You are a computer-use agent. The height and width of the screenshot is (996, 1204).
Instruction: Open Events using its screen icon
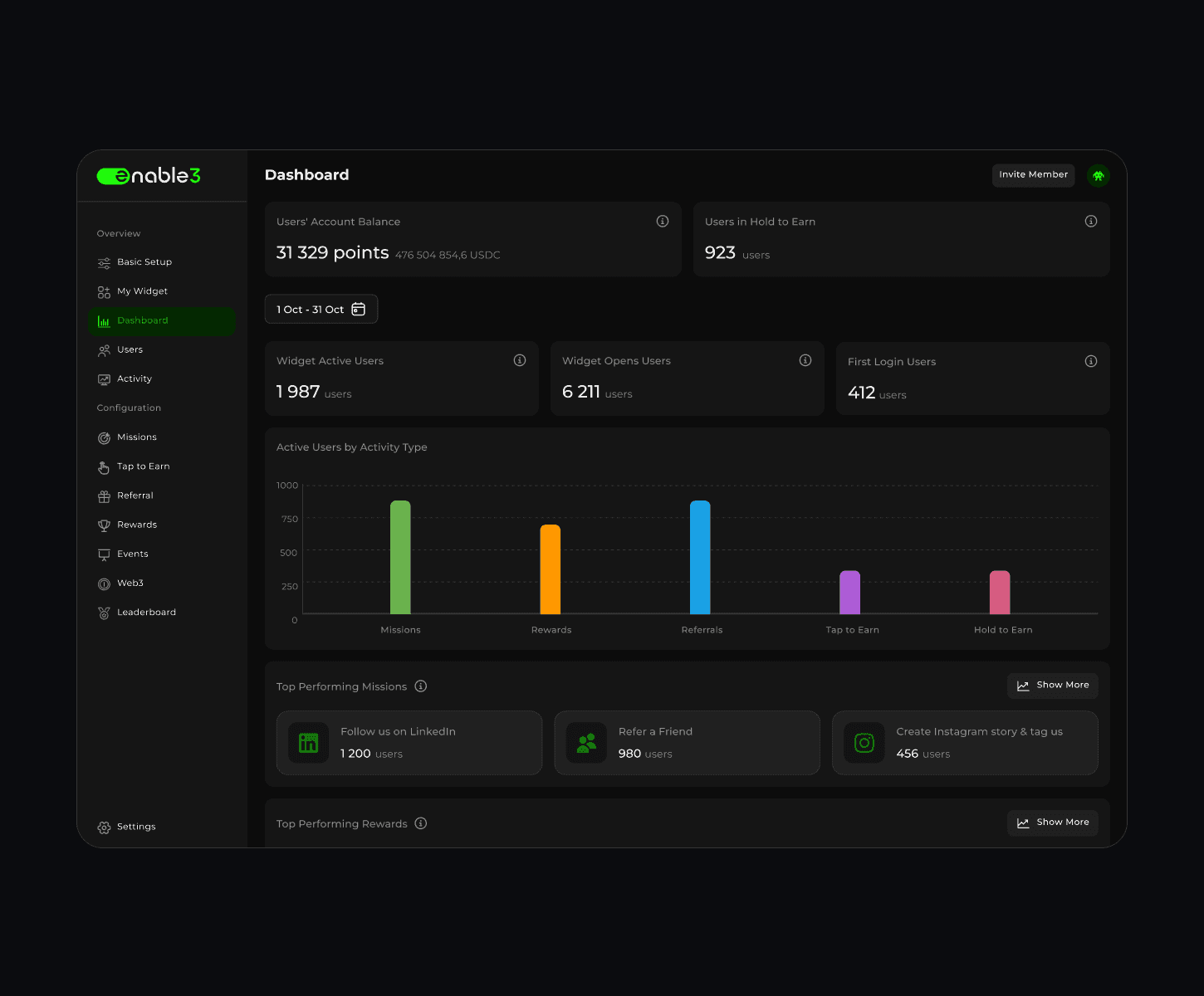[104, 554]
